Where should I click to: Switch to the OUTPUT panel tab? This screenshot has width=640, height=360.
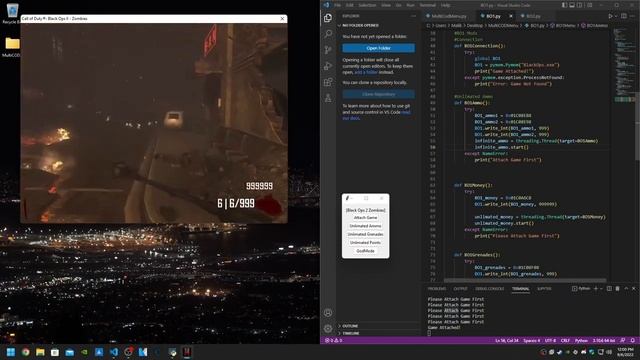460,289
